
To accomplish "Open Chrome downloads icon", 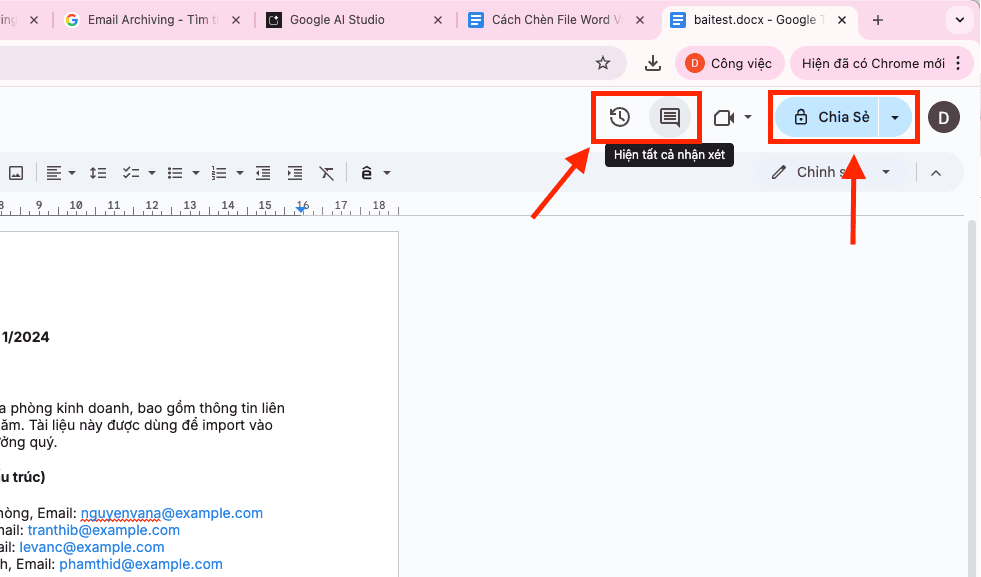I will click(653, 63).
